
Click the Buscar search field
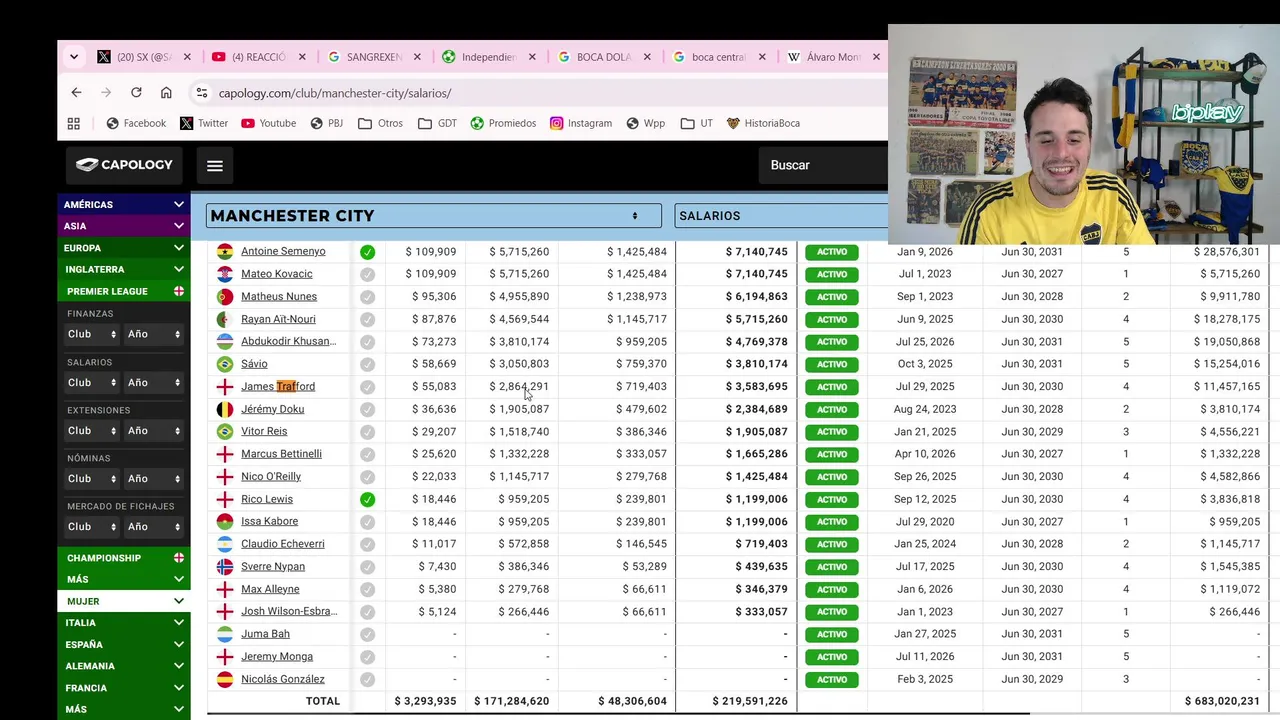point(825,165)
